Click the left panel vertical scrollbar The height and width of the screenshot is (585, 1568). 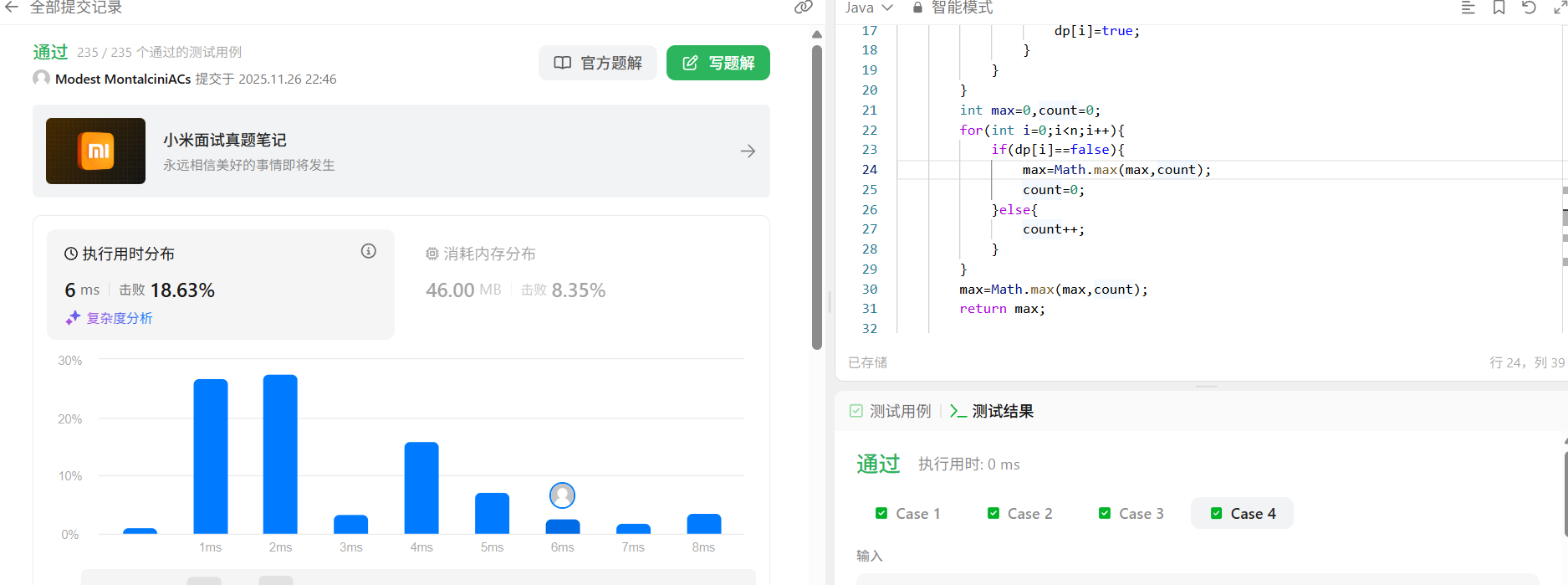pos(817,198)
